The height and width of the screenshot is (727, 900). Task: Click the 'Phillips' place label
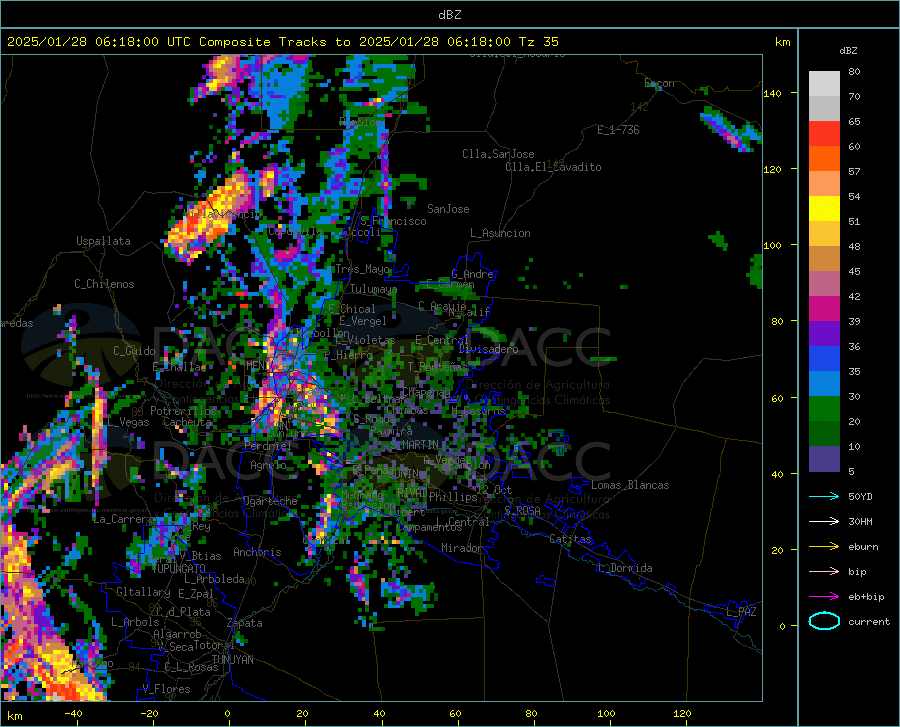point(453,497)
